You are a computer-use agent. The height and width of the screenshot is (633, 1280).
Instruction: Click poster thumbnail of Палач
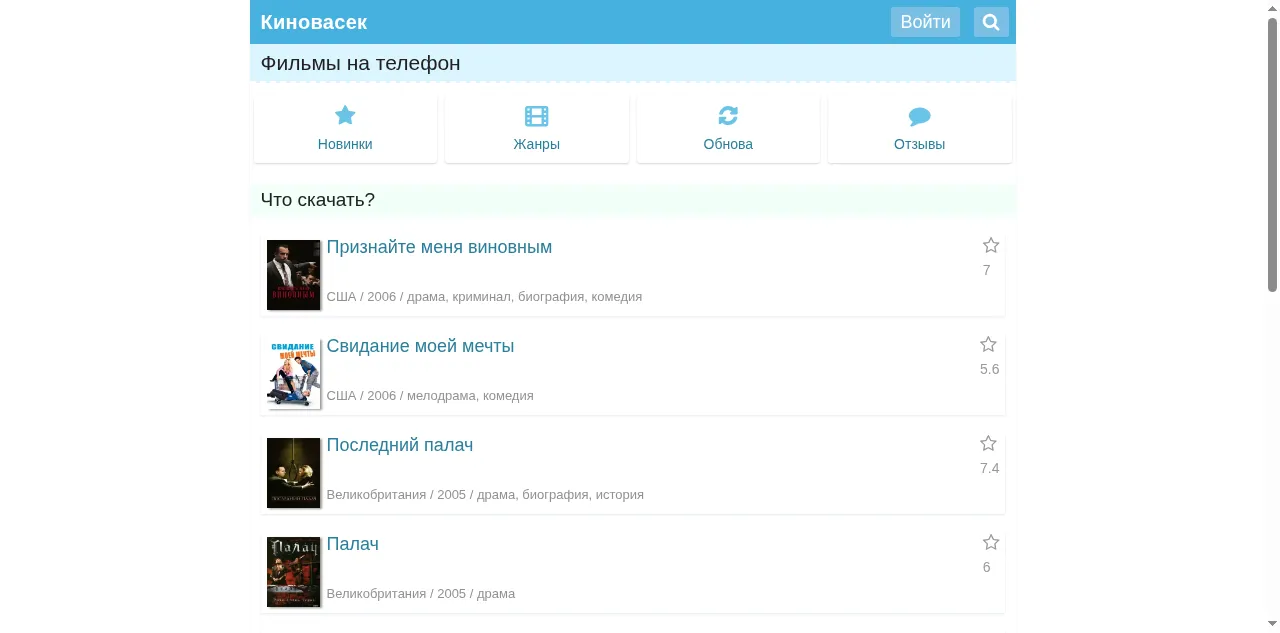[x=293, y=572]
